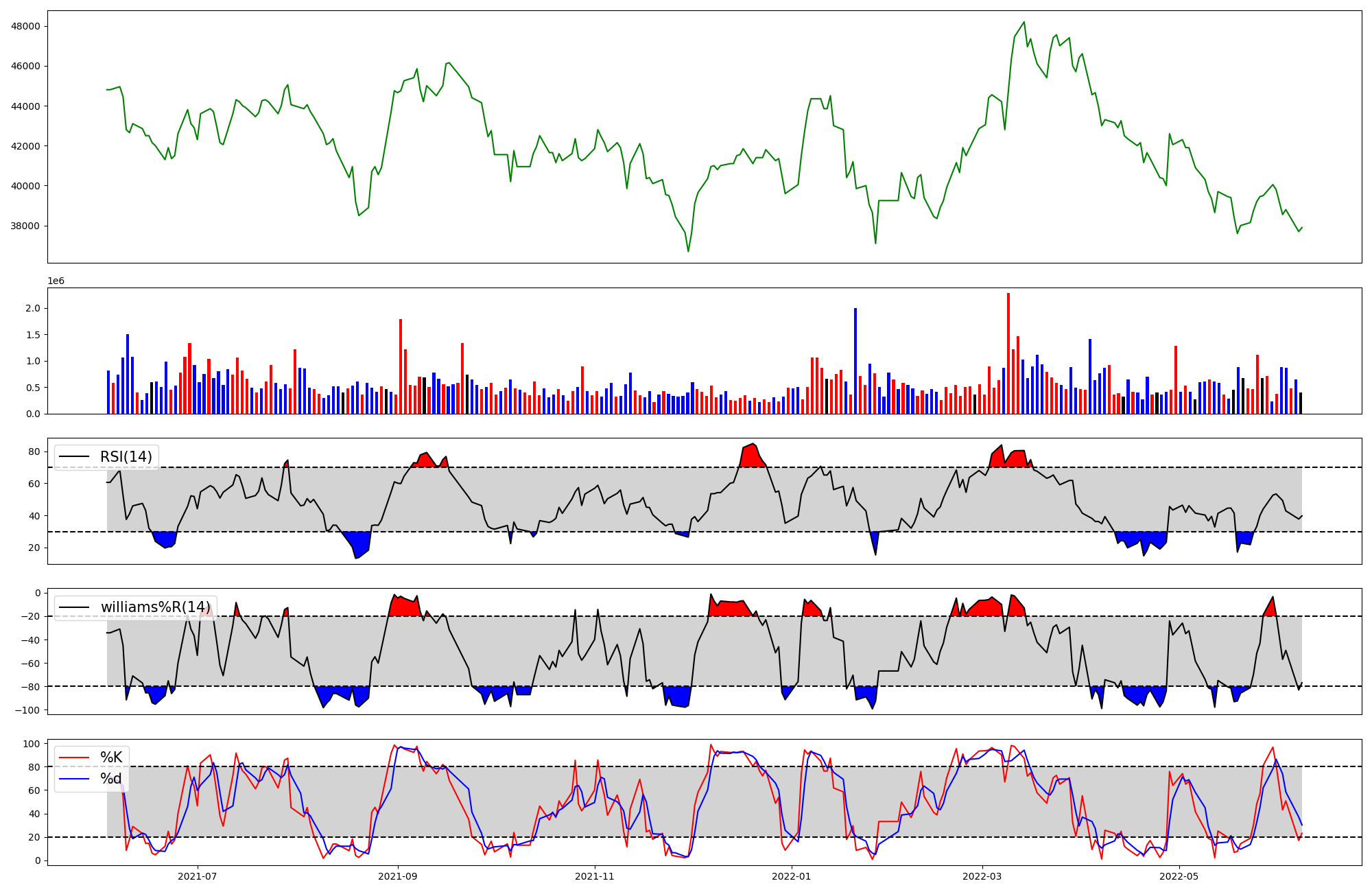The height and width of the screenshot is (892, 1372).
Task: Click the 2021-11 date tick label
Action: (x=594, y=876)
